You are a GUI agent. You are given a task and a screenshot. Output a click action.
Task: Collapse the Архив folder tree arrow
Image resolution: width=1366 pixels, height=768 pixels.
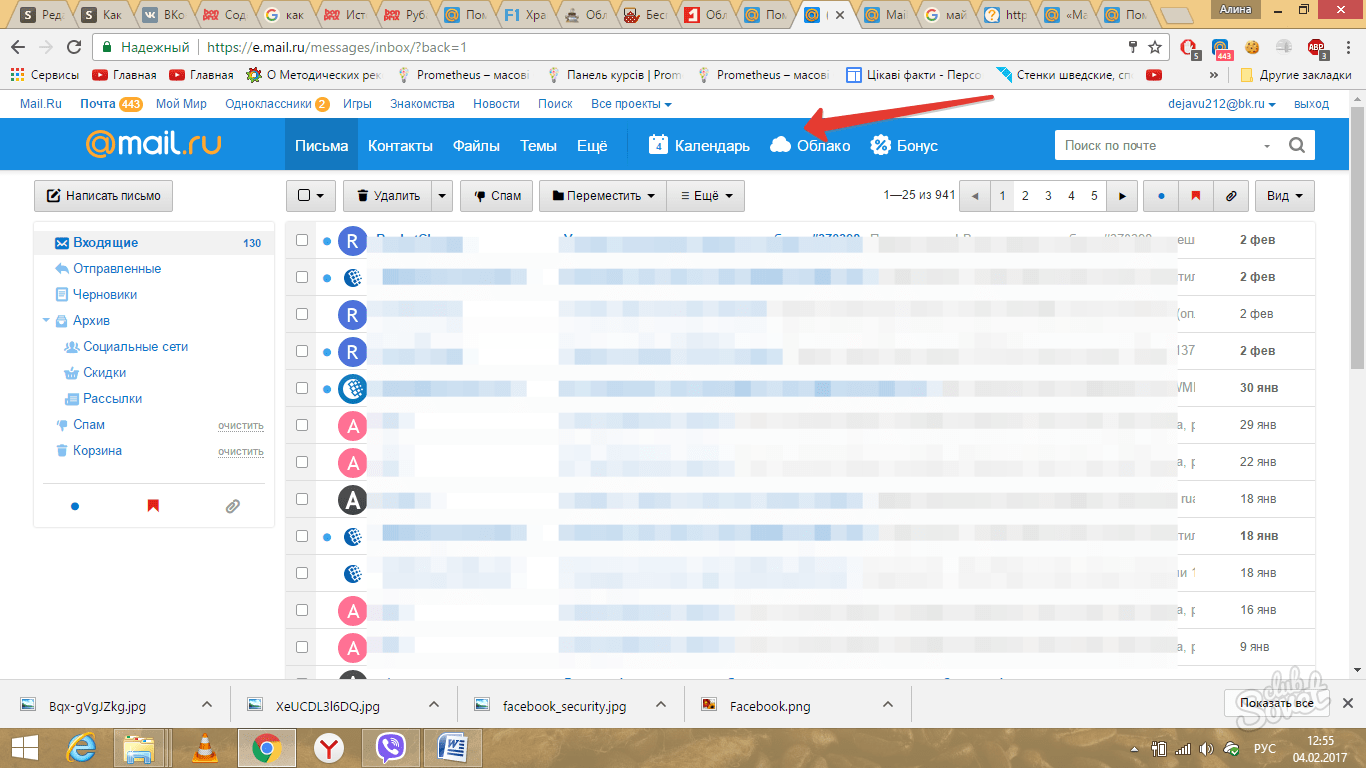46,321
